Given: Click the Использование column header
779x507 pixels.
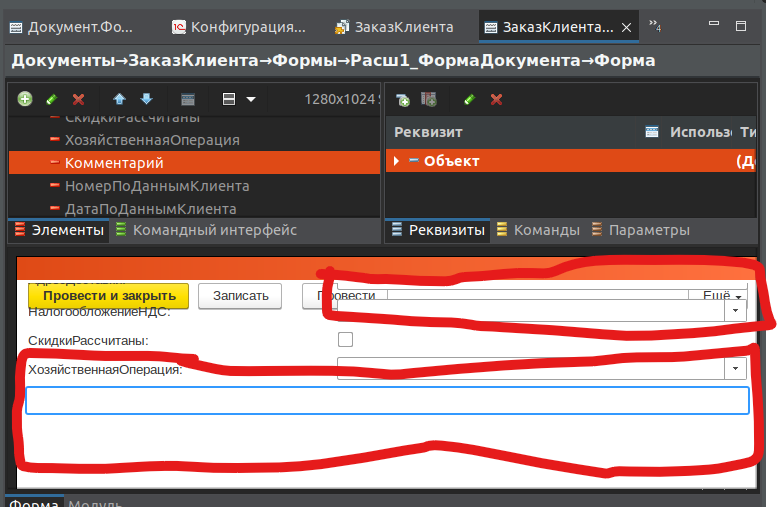Looking at the screenshot, I should tap(700, 132).
